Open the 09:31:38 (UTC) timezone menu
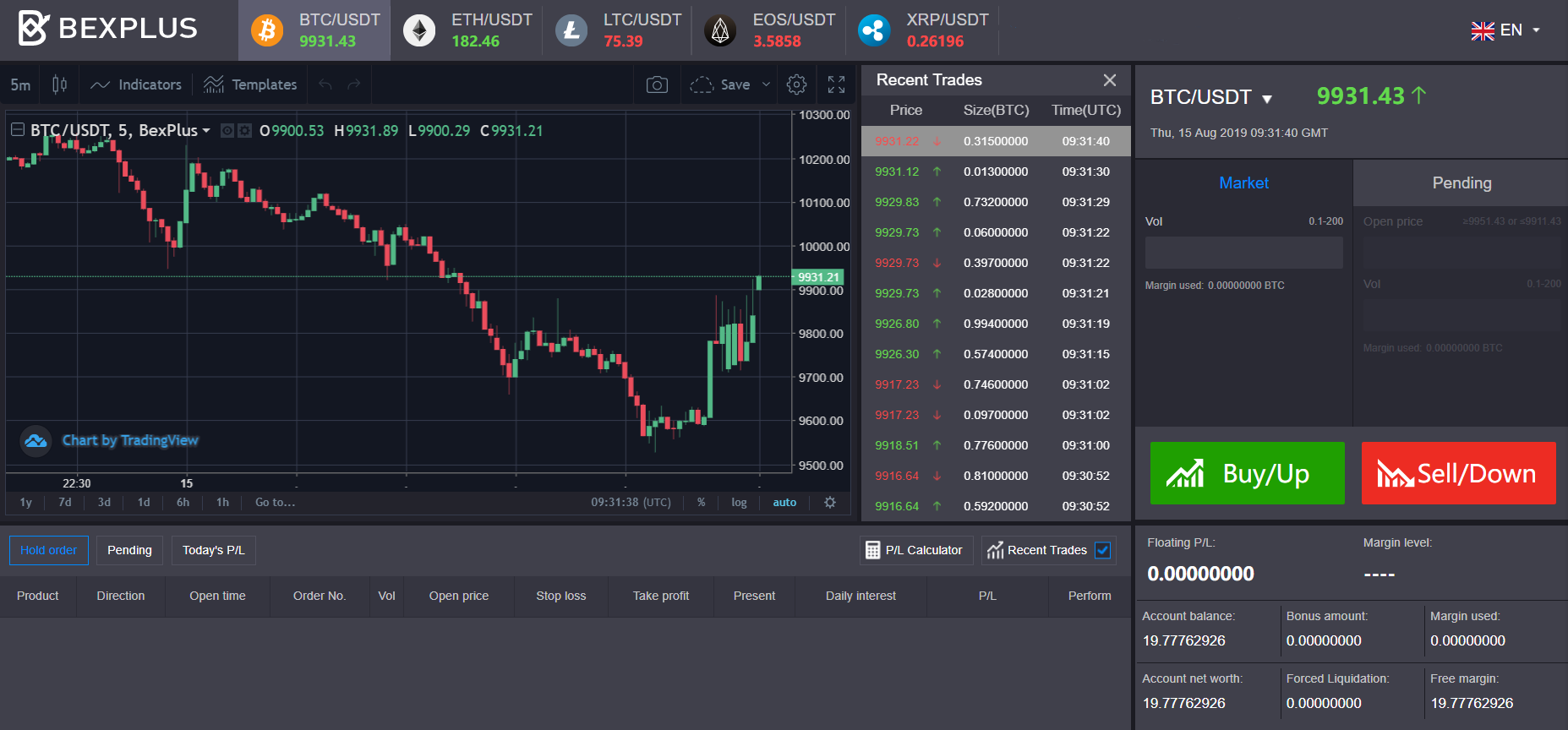 (x=631, y=502)
